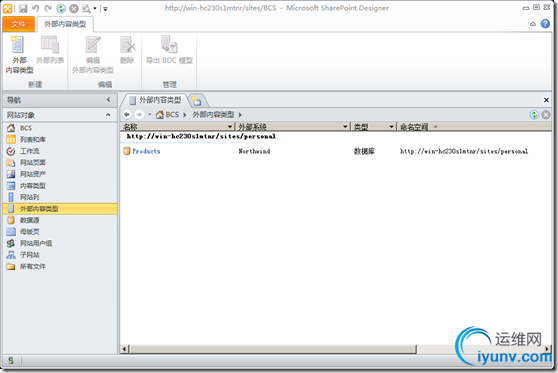Collapse the 导航 pane with the chevron
This screenshot has height=373, width=558.
click(x=109, y=100)
